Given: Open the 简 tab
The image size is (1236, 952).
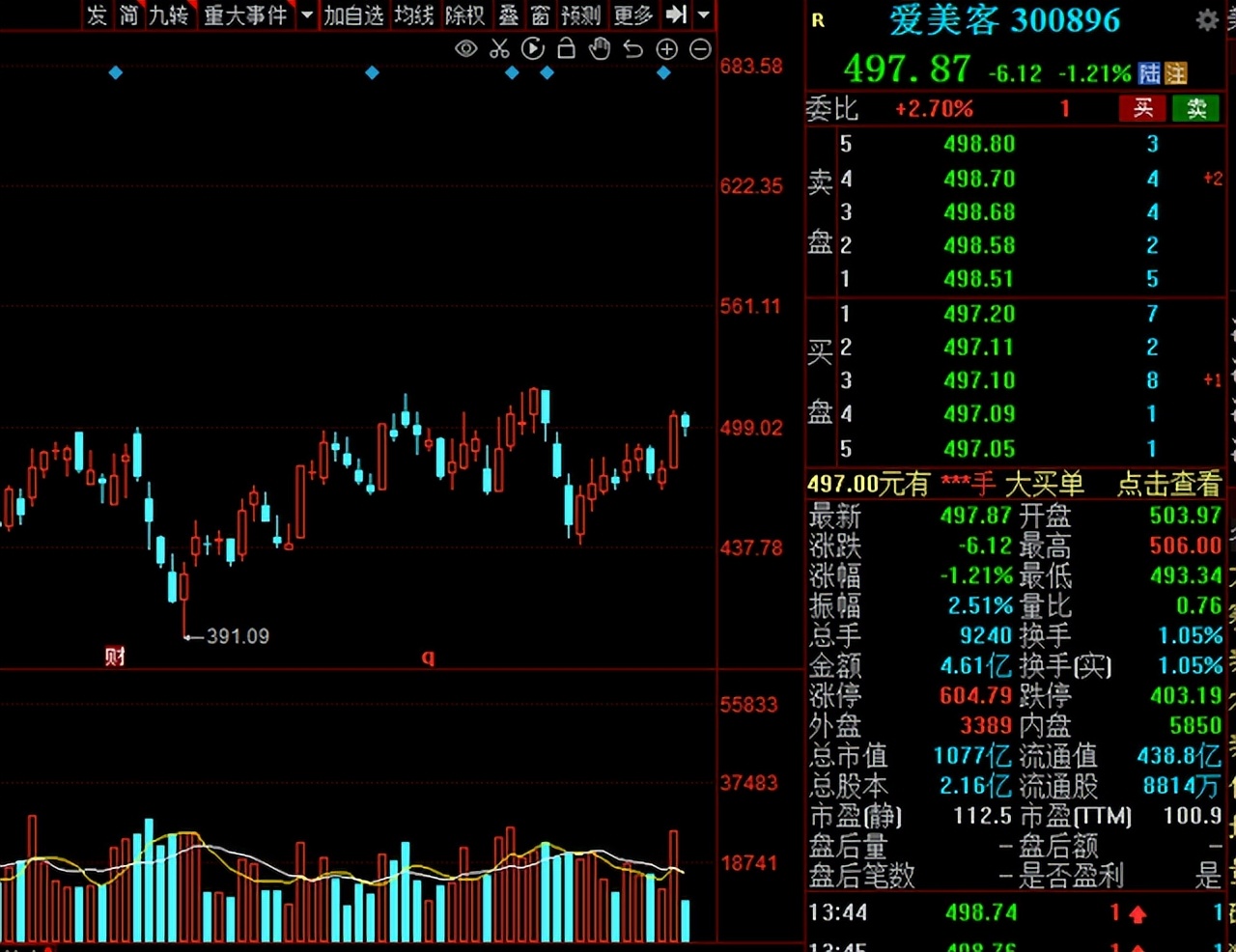Looking at the screenshot, I should click(128, 15).
